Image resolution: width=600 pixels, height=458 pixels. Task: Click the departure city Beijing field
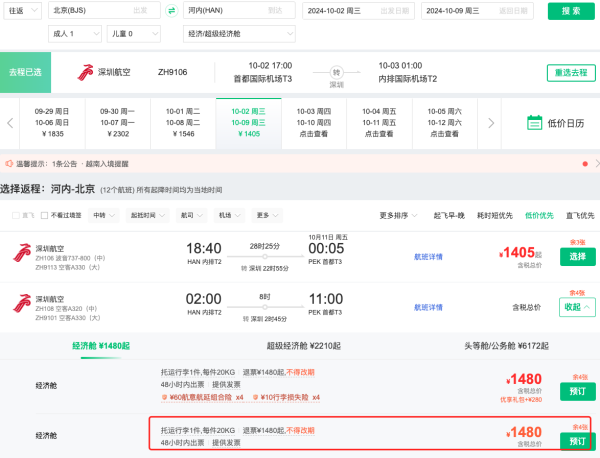pos(104,10)
